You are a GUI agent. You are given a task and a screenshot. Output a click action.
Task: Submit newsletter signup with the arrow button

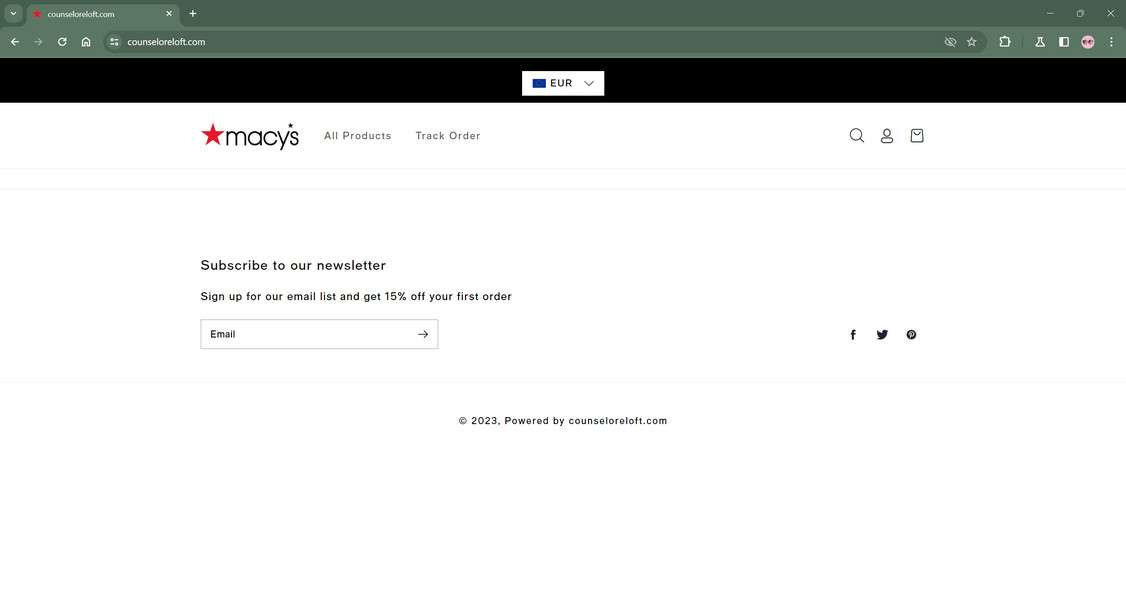click(422, 334)
